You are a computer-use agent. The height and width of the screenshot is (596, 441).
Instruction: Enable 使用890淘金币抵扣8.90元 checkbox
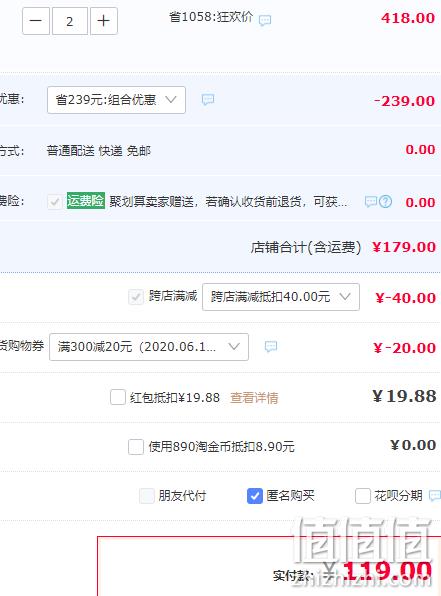click(x=136, y=447)
